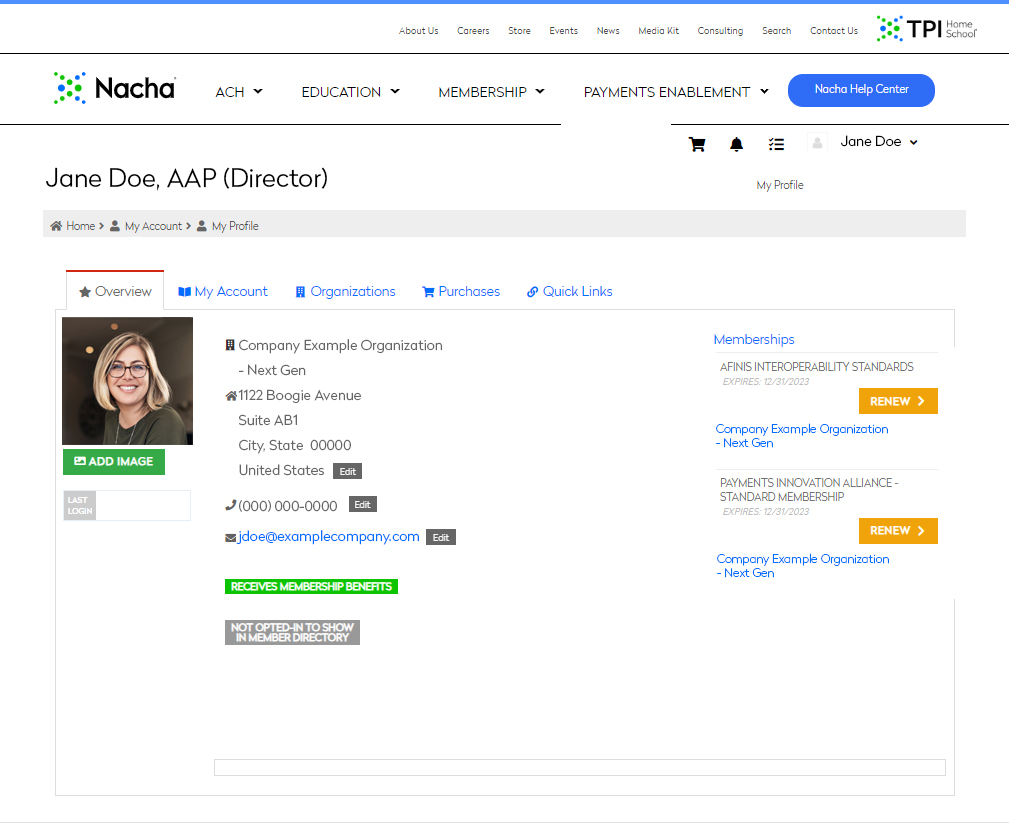Viewport: 1009px width, 823px height.
Task: Open the Contact Us link
Action: (x=834, y=31)
